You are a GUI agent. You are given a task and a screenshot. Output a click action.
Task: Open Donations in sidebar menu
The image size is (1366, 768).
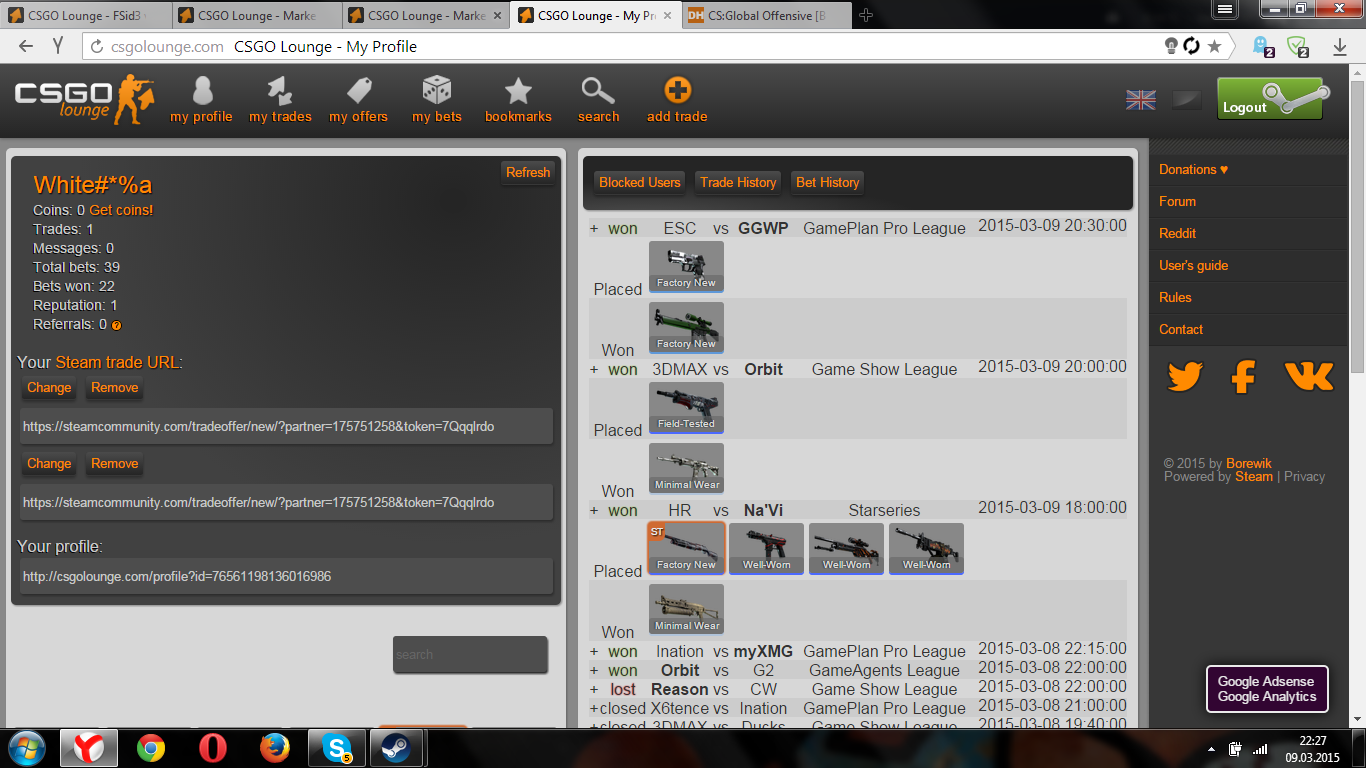point(1193,169)
